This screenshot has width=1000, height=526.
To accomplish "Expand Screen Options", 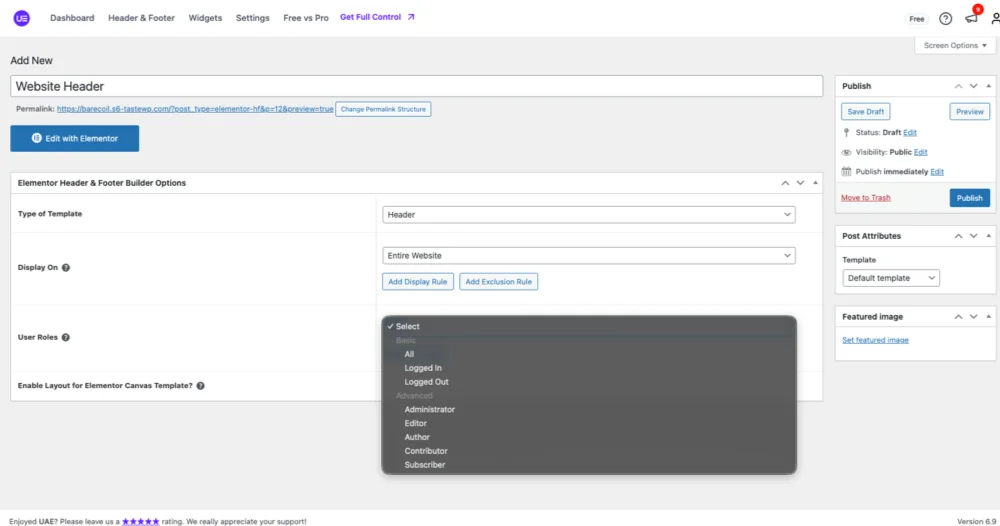I will point(955,46).
